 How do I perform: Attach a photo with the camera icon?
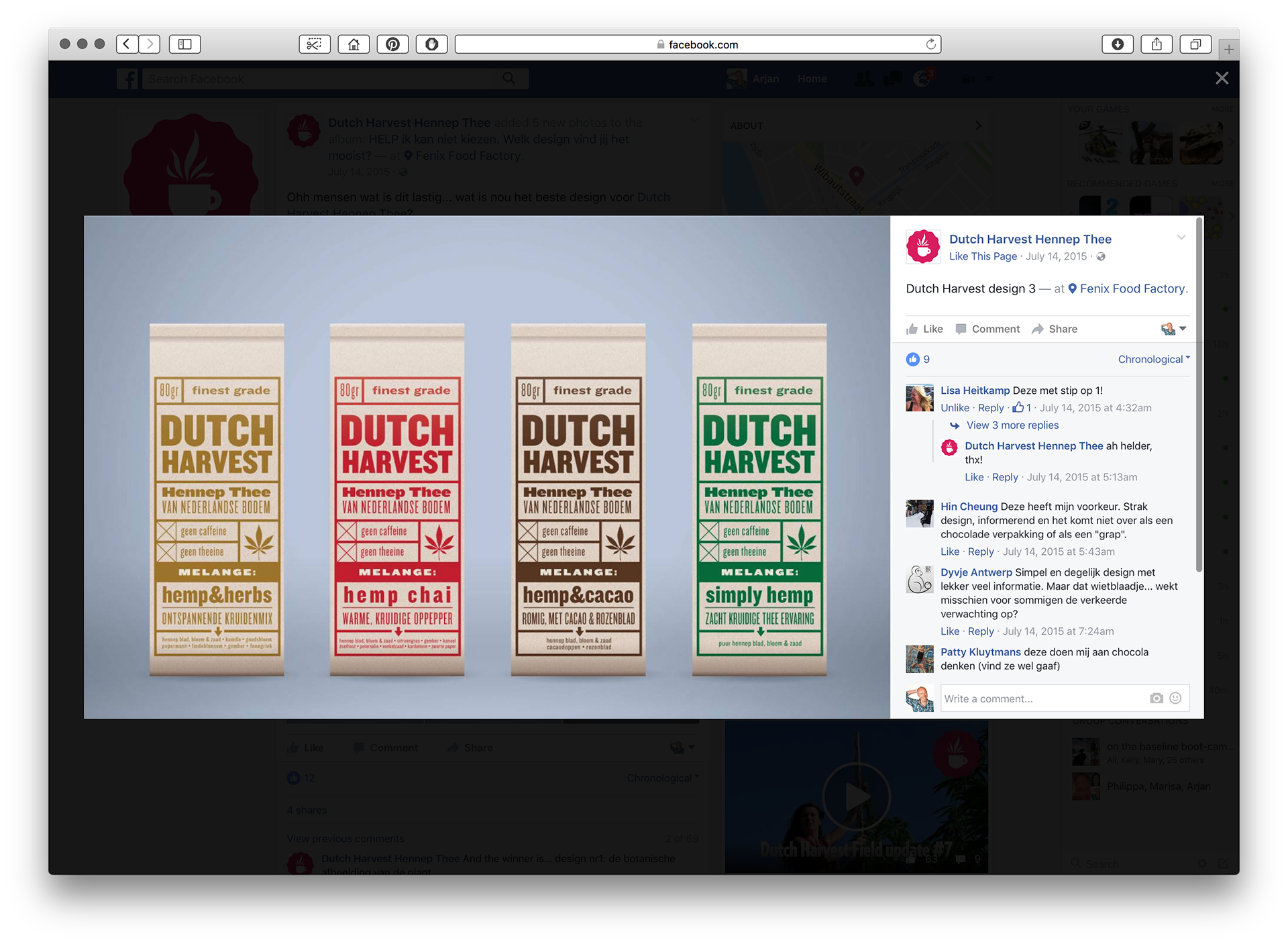[1156, 698]
